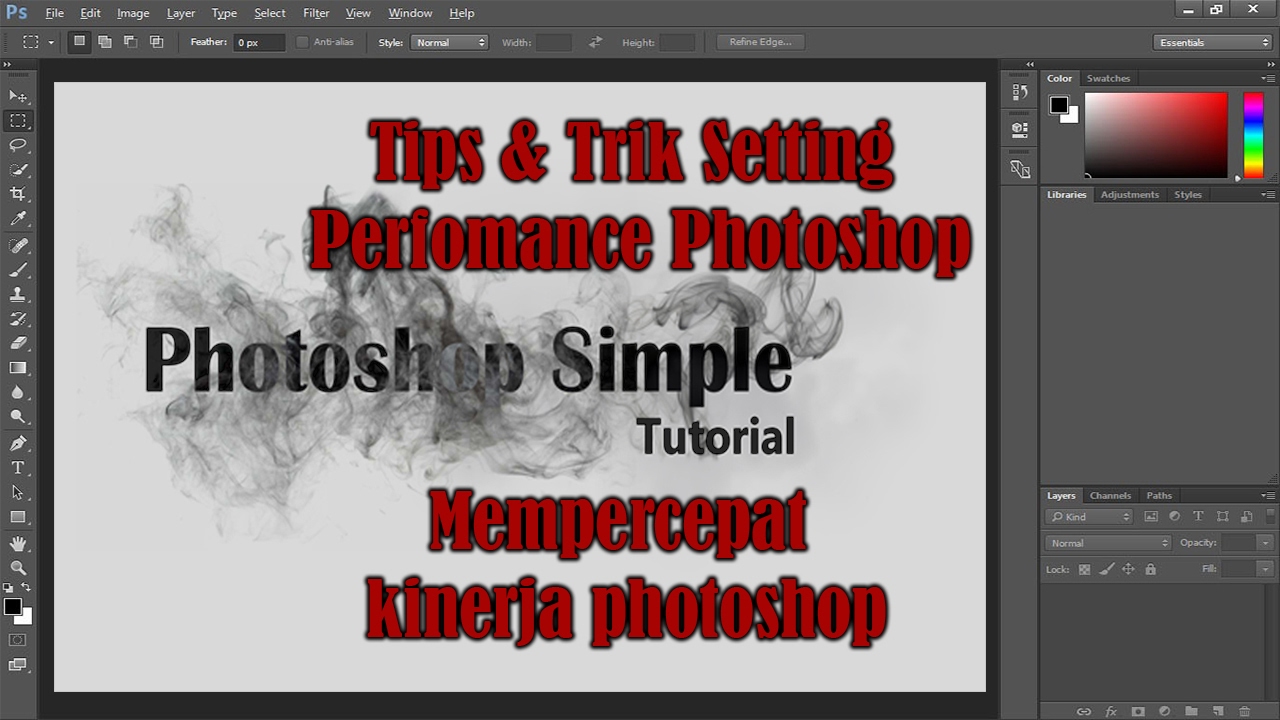Create a new layer
Image resolution: width=1280 pixels, height=720 pixels.
1218,711
